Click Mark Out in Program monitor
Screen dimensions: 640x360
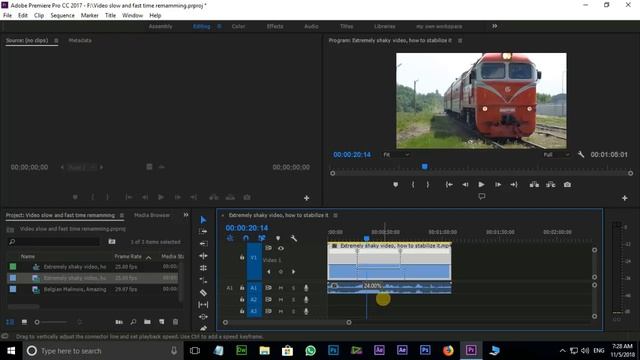click(428, 184)
